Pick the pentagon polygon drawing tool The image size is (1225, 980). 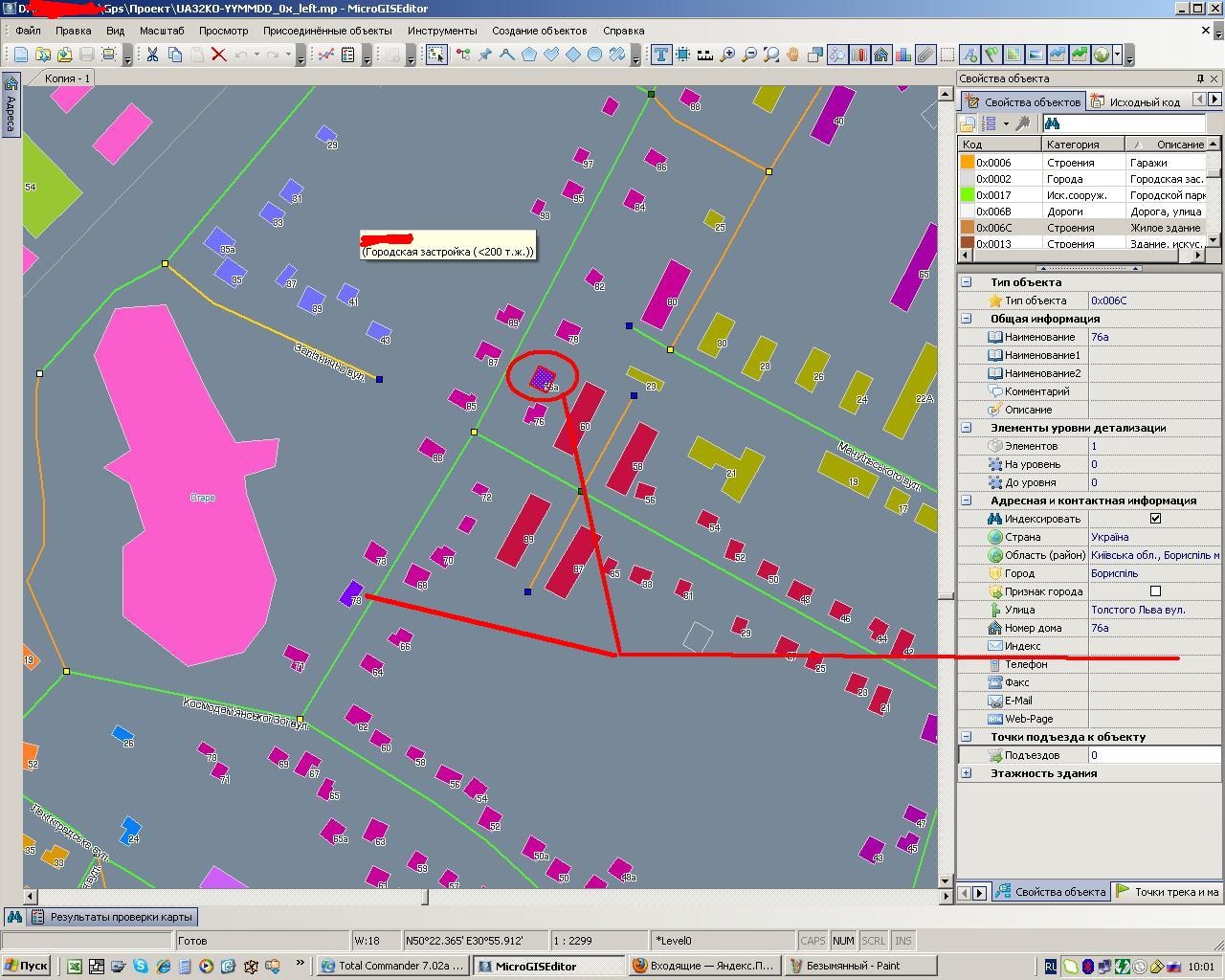(x=528, y=55)
